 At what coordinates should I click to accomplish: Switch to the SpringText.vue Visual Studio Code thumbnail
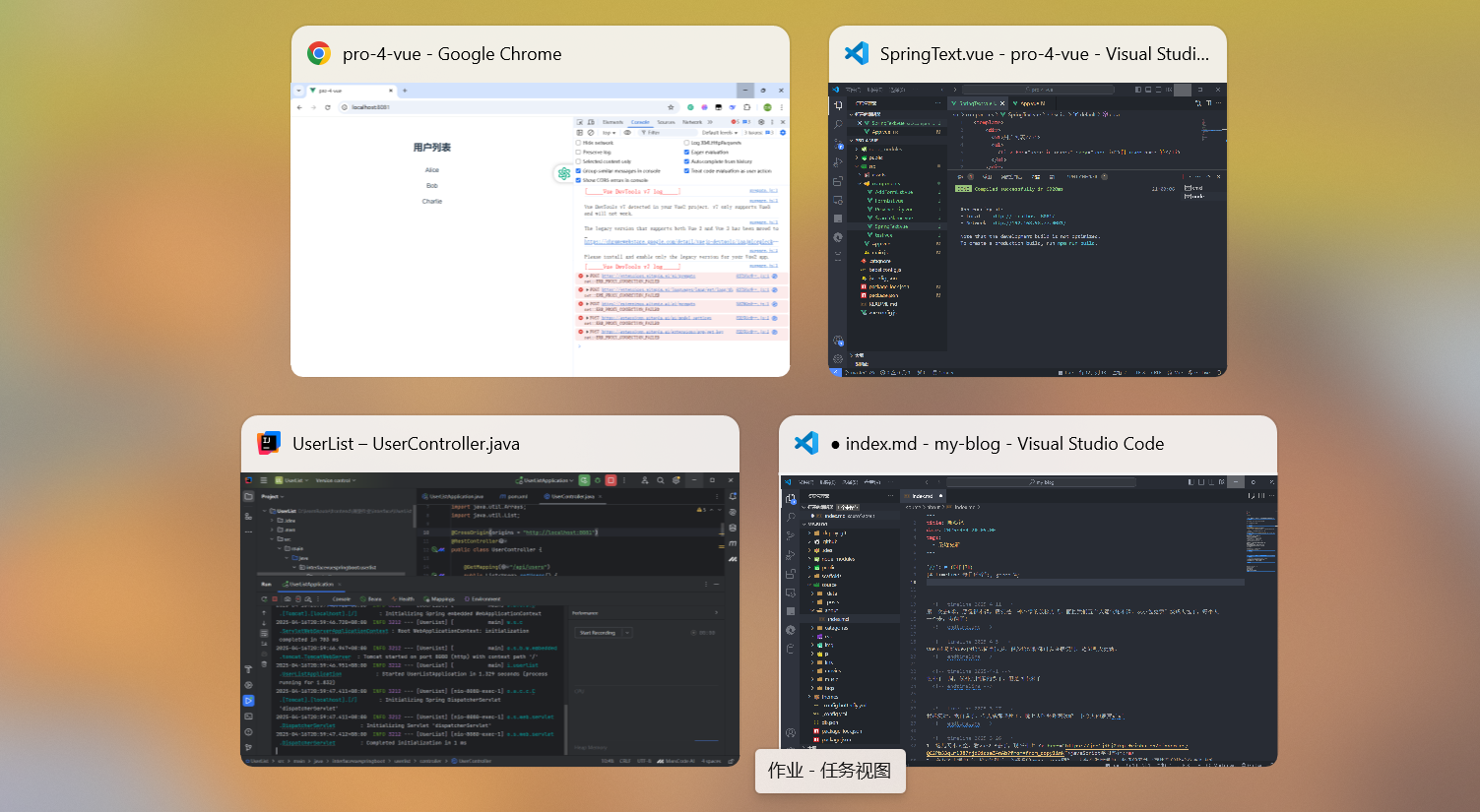(1027, 229)
